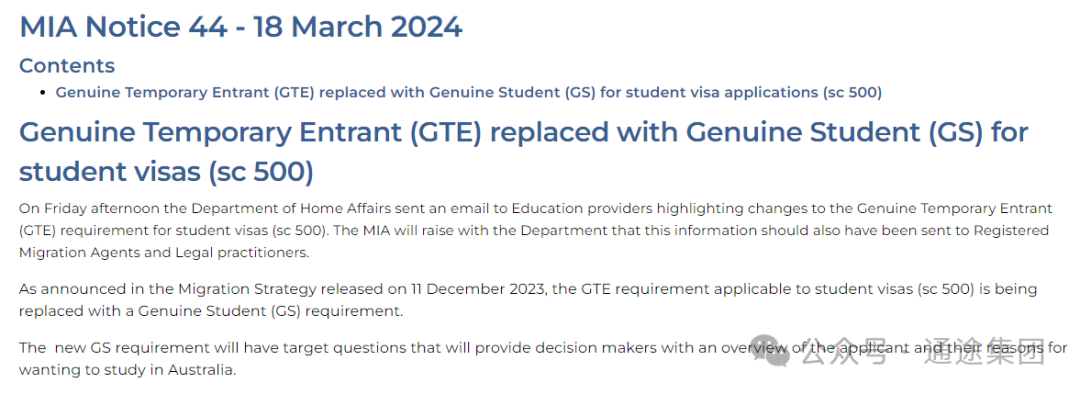Click the words Registered Migration Agents and Legal practitioners
1080x394 pixels.
pyautogui.click(x=534, y=241)
